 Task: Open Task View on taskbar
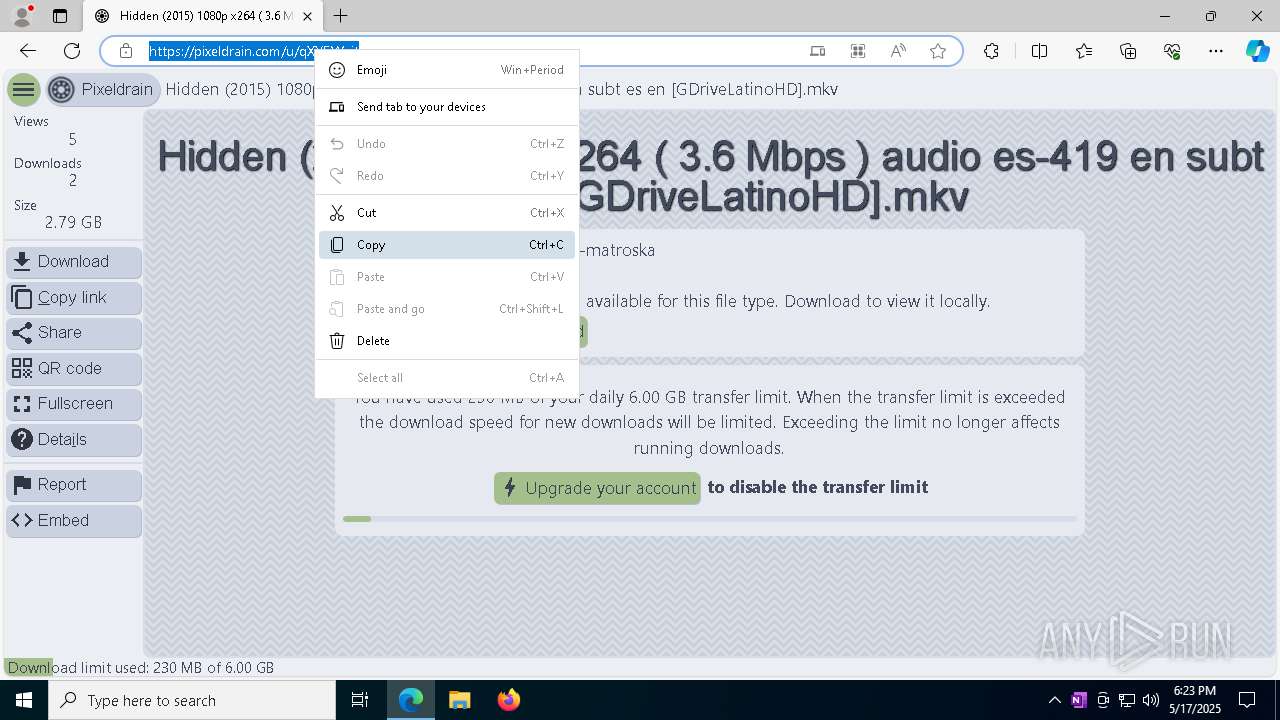pyautogui.click(x=360, y=700)
